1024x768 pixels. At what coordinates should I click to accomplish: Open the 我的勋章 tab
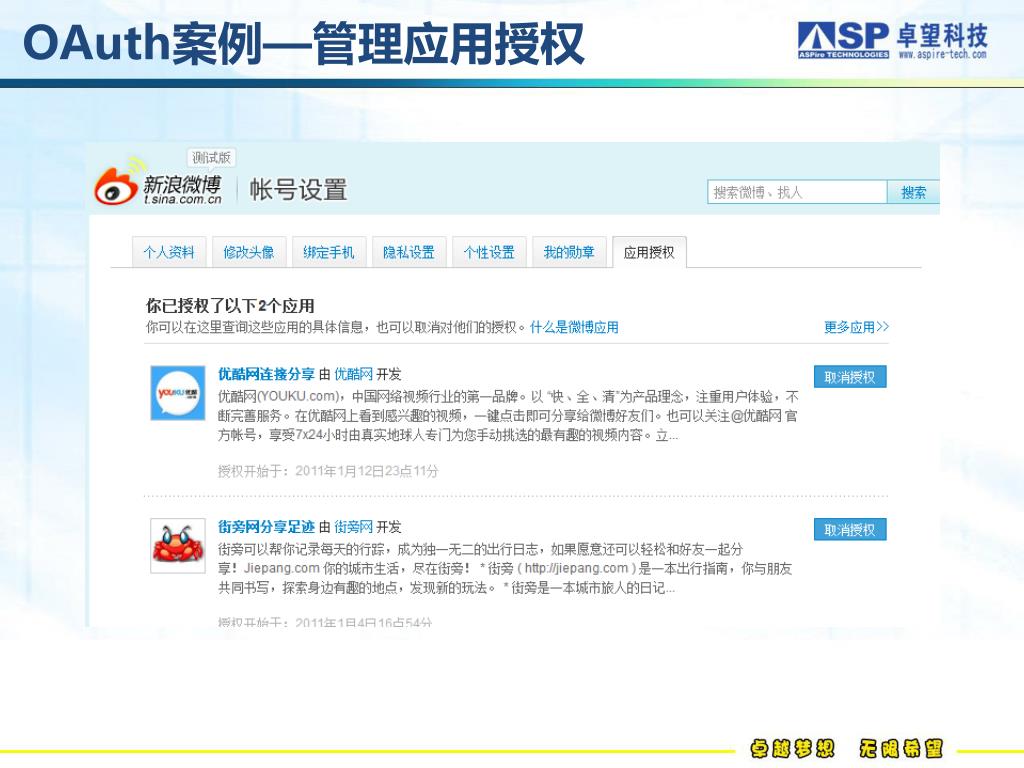pos(569,252)
